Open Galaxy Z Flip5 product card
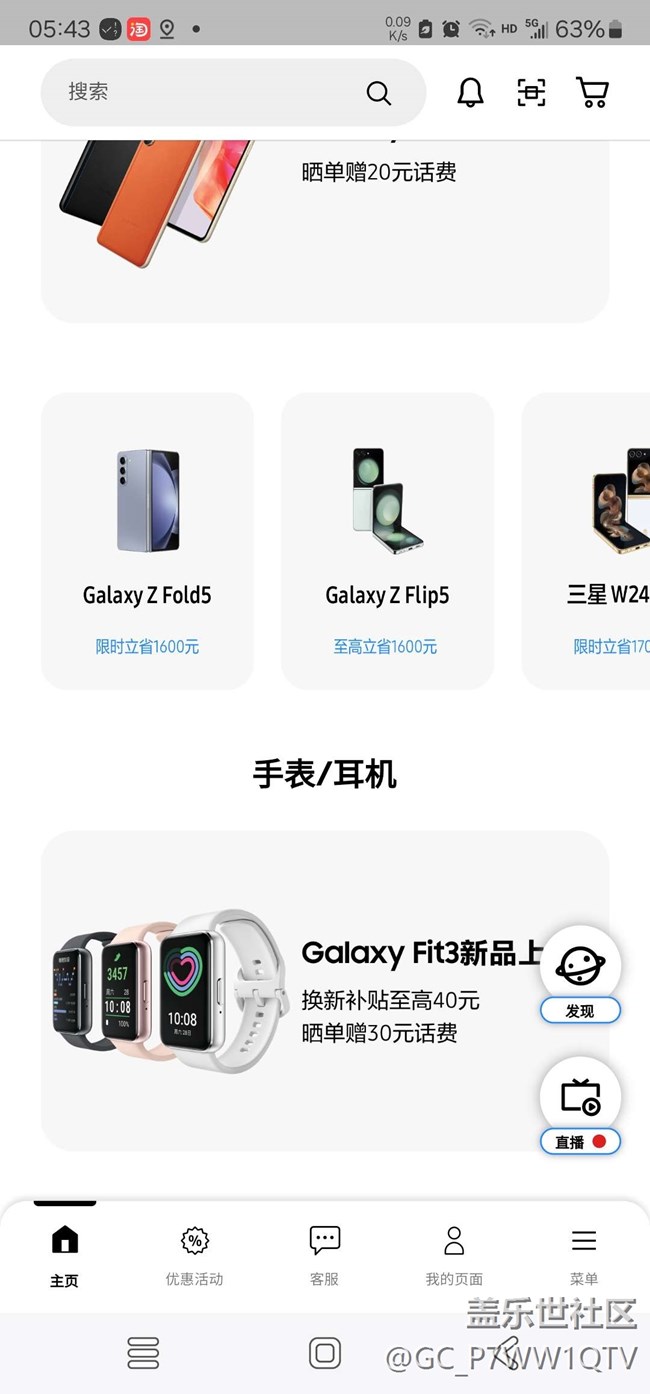The width and height of the screenshot is (650, 1394). point(387,541)
